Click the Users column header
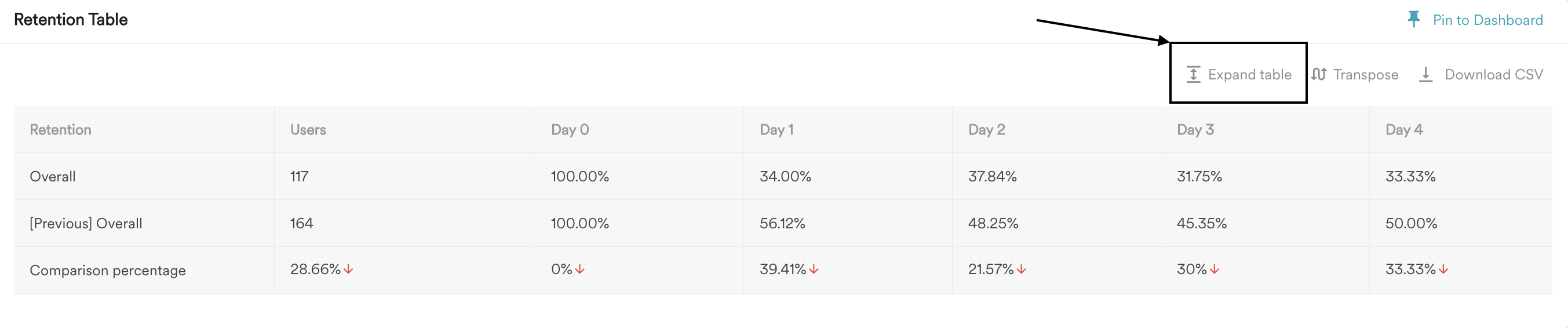 pos(308,130)
